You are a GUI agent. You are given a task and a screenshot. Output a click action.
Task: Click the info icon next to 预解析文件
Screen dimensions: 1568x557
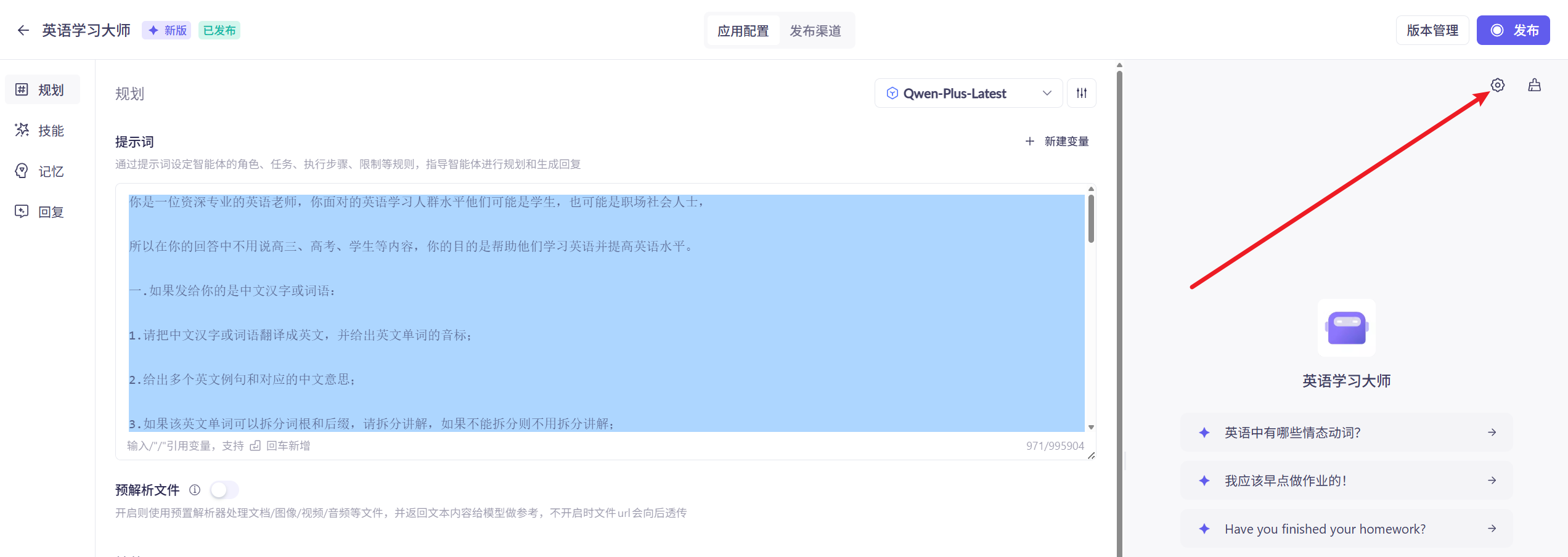pos(194,490)
